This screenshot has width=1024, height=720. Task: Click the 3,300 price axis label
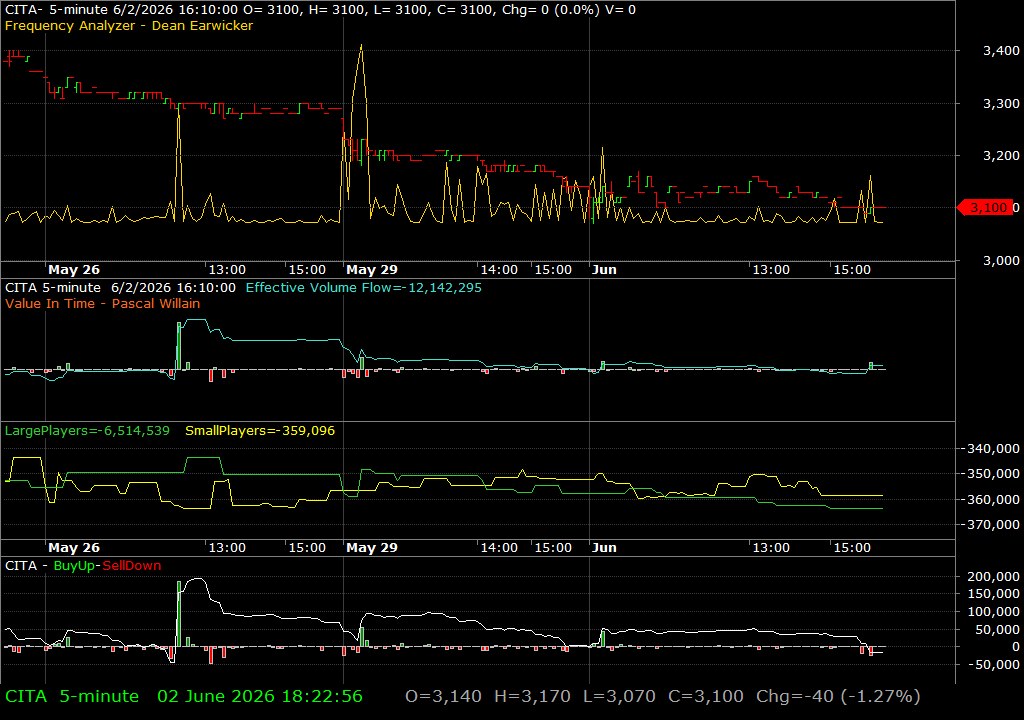click(x=1001, y=103)
